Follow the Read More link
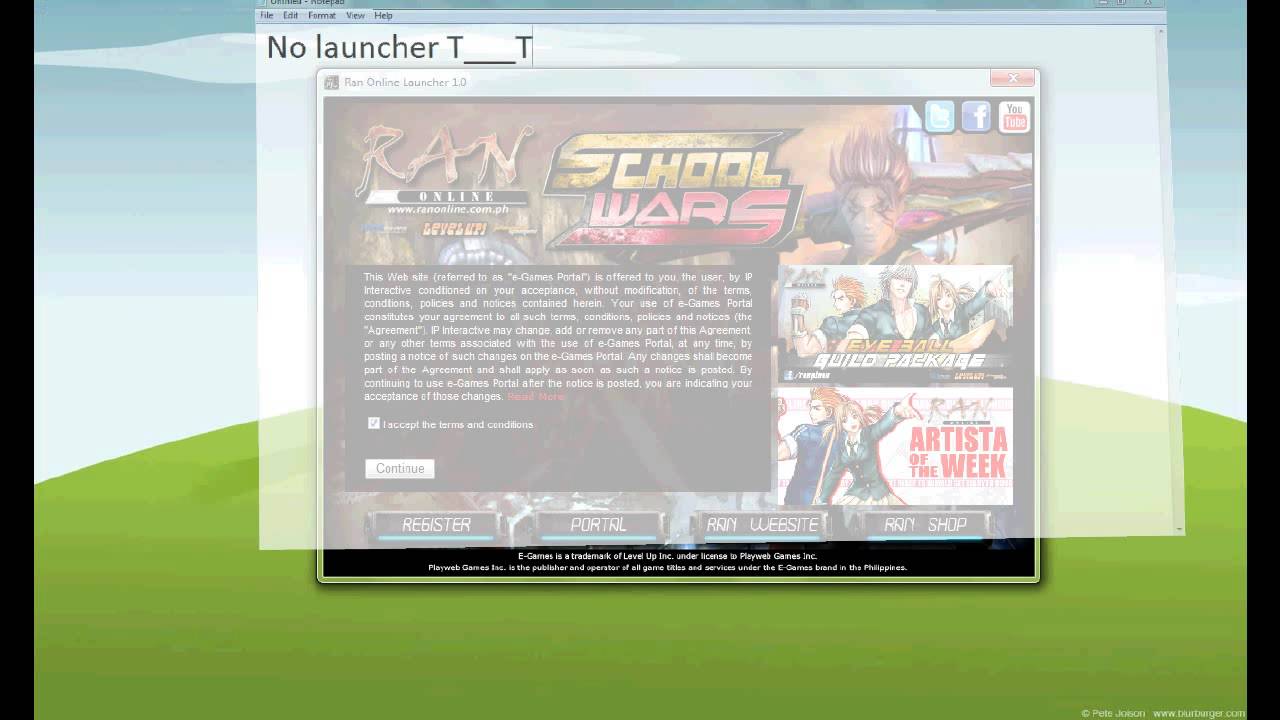The image size is (1280, 720). click(x=536, y=397)
